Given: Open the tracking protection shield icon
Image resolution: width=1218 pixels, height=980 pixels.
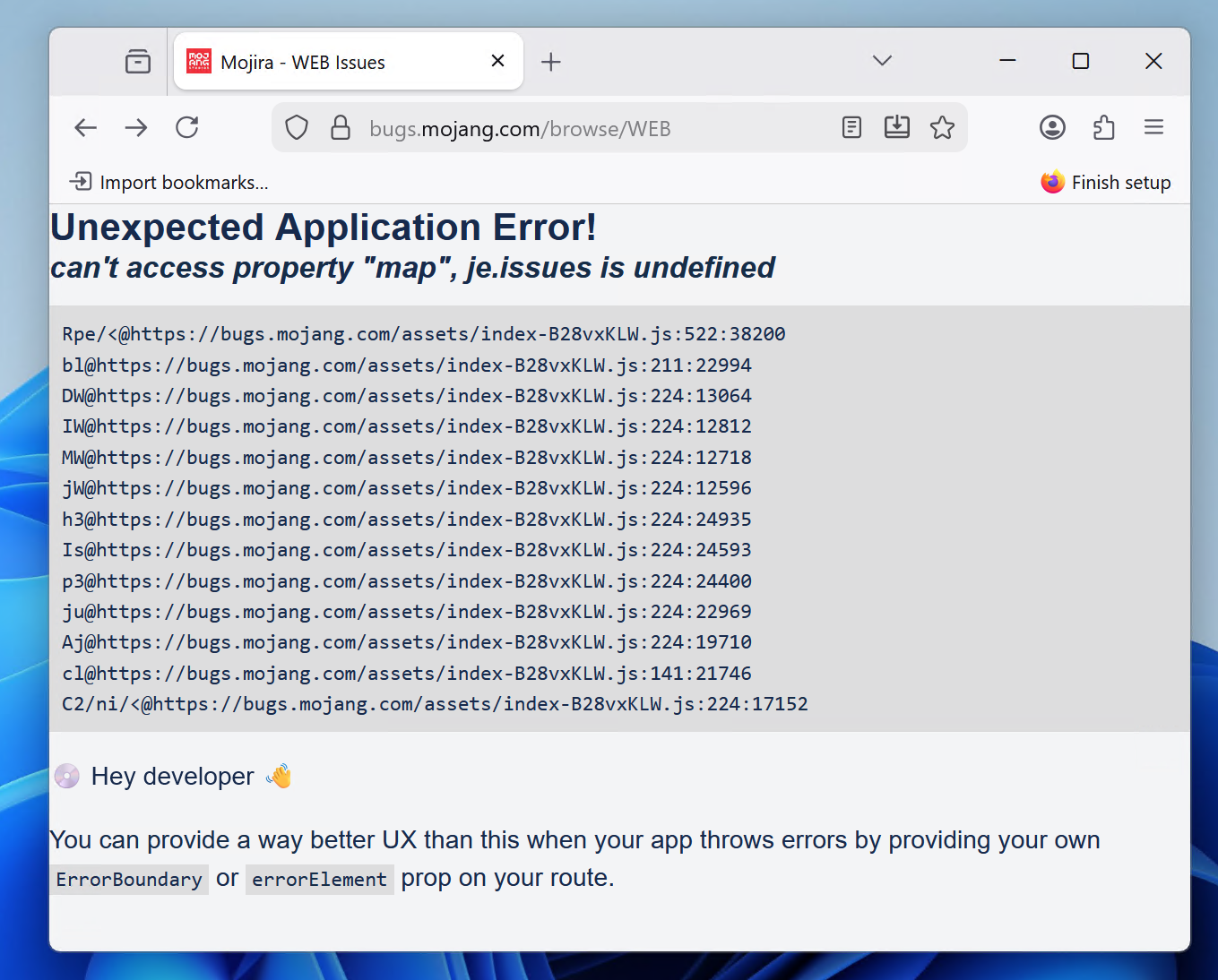Looking at the screenshot, I should (x=297, y=128).
